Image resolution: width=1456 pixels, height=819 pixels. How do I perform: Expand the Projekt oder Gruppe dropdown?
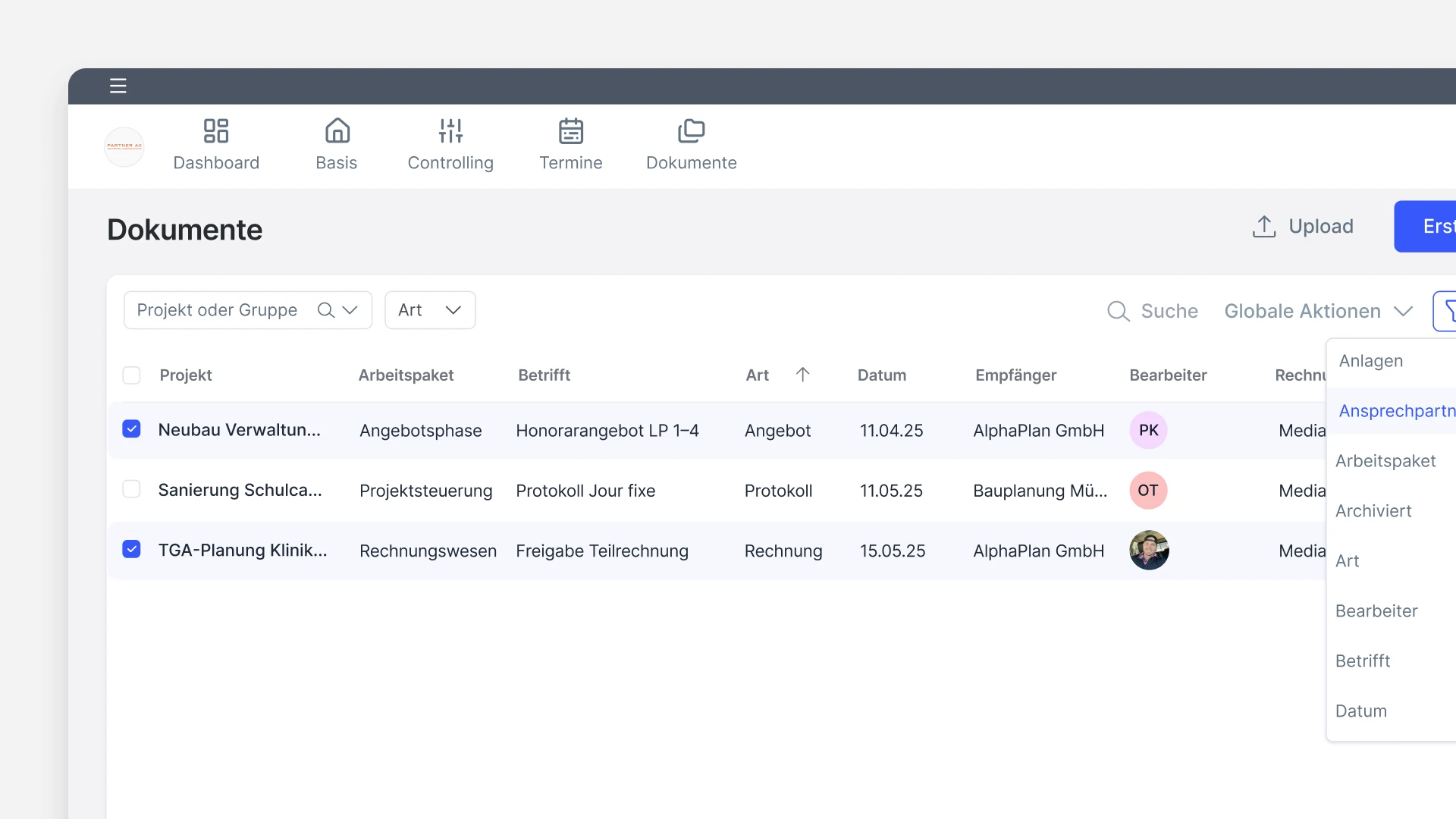click(x=350, y=310)
